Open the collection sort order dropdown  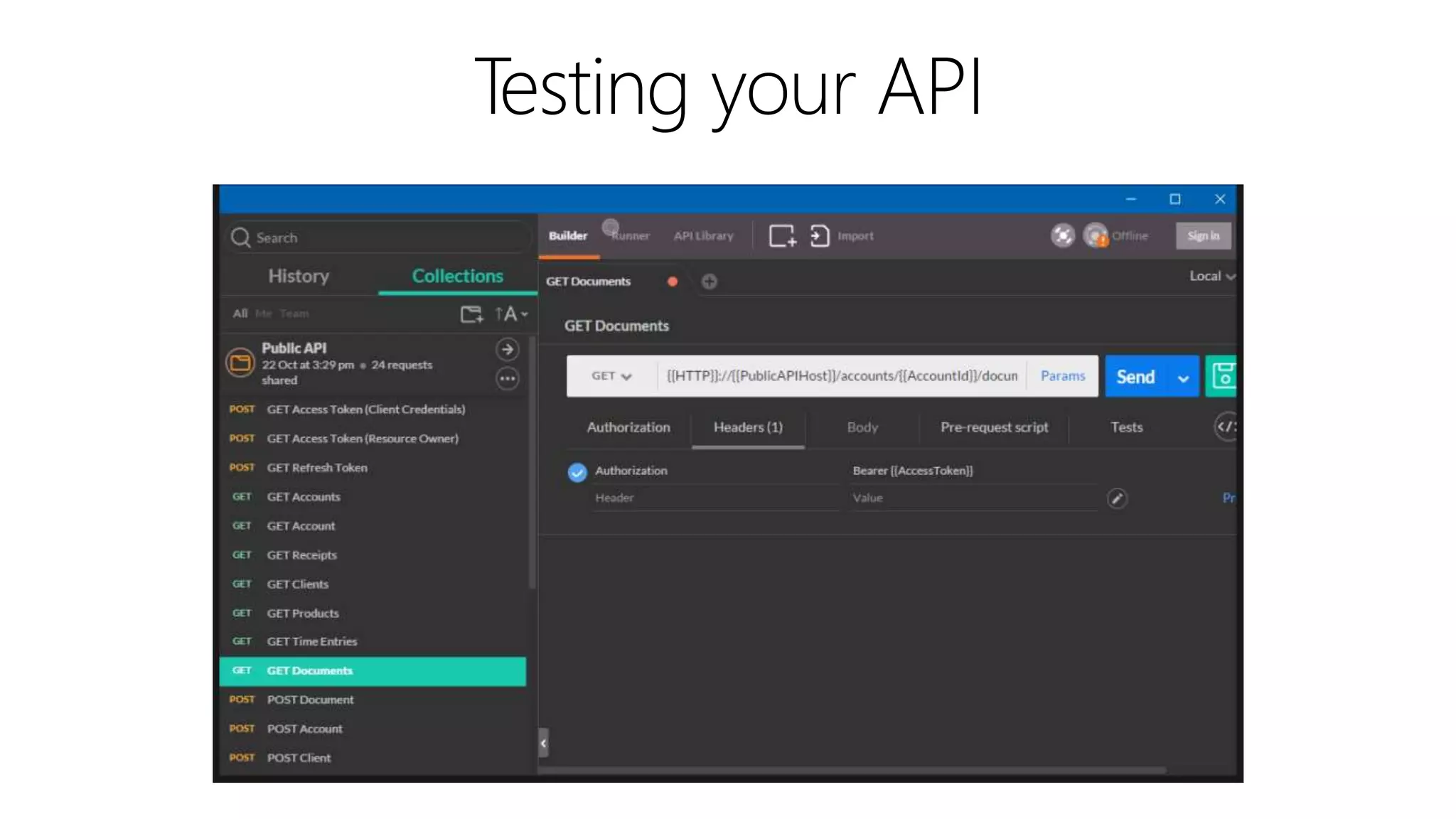click(x=511, y=314)
